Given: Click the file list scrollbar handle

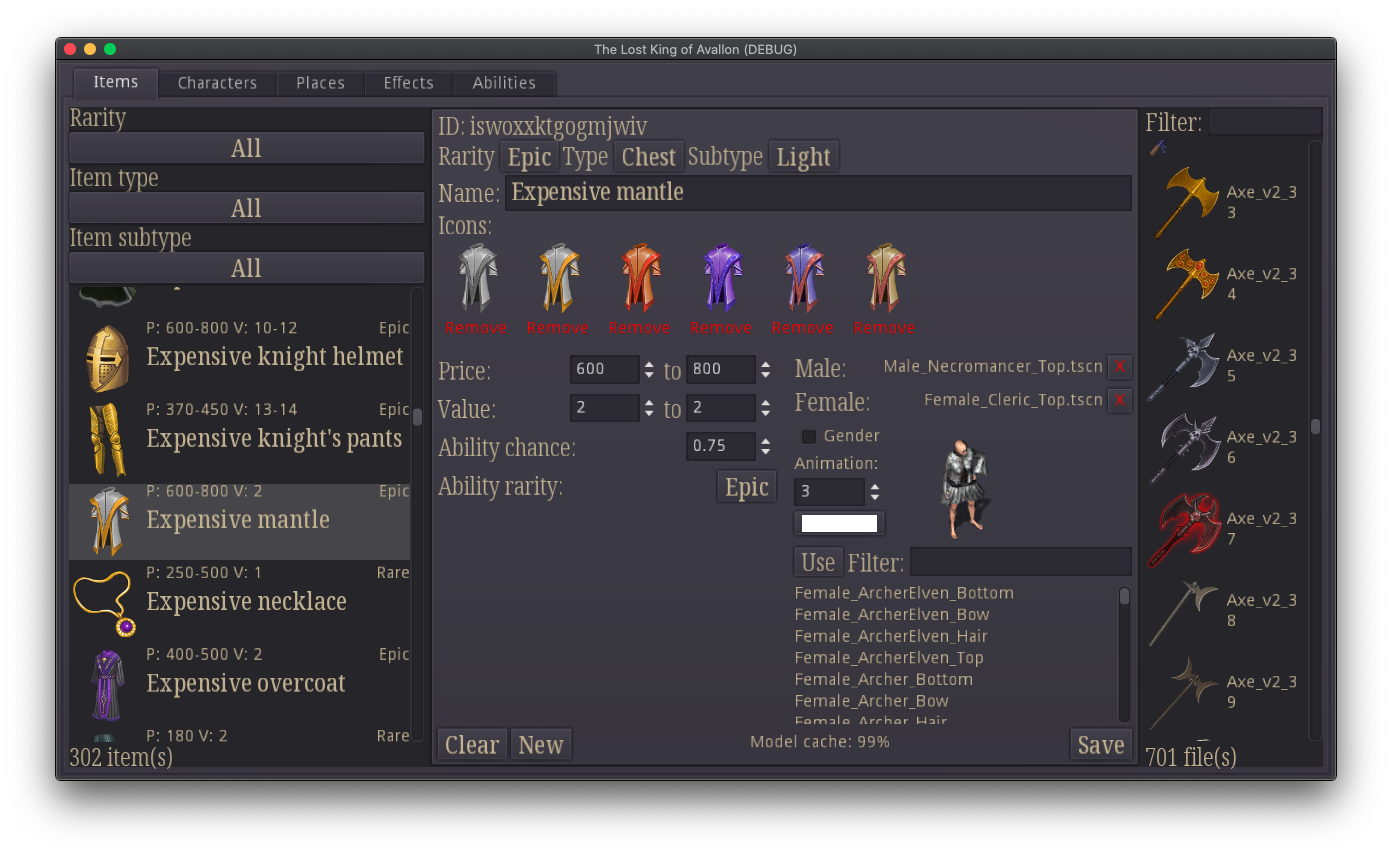Looking at the screenshot, I should pos(1315,426).
